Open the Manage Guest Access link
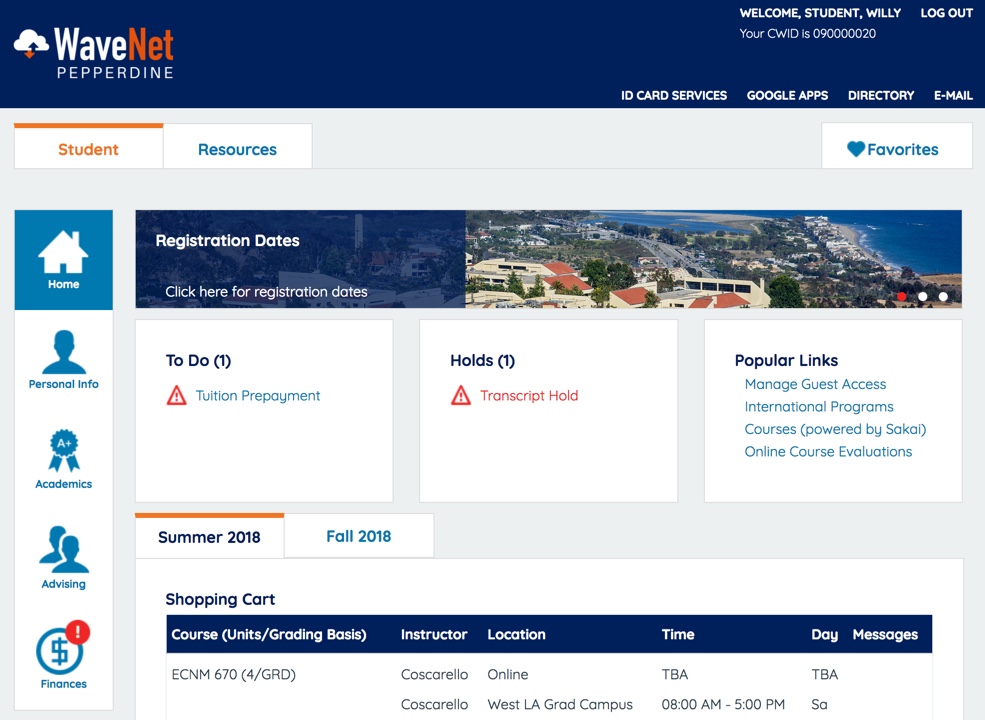 (x=815, y=384)
